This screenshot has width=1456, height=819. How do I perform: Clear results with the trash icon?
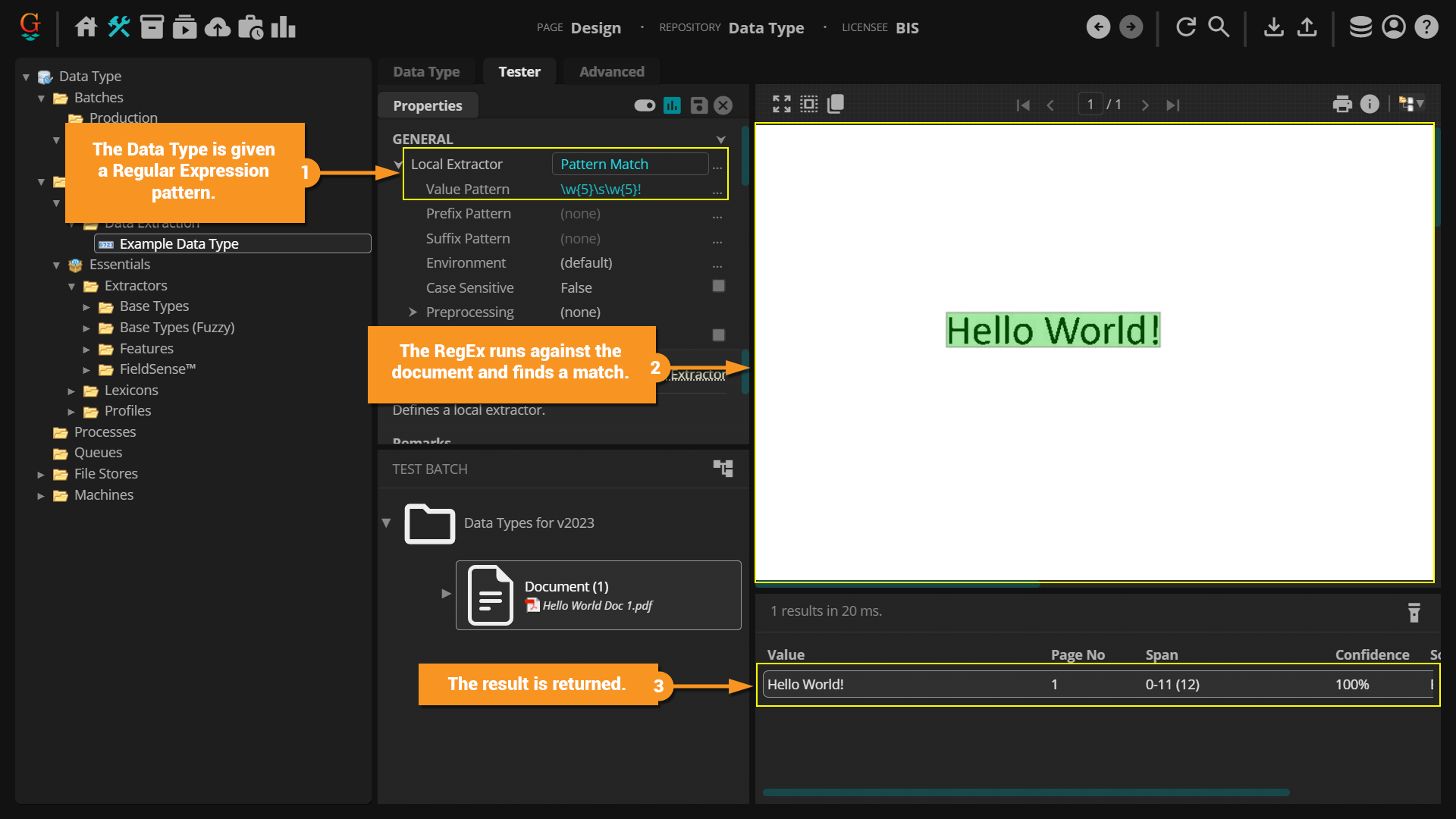(x=1414, y=613)
